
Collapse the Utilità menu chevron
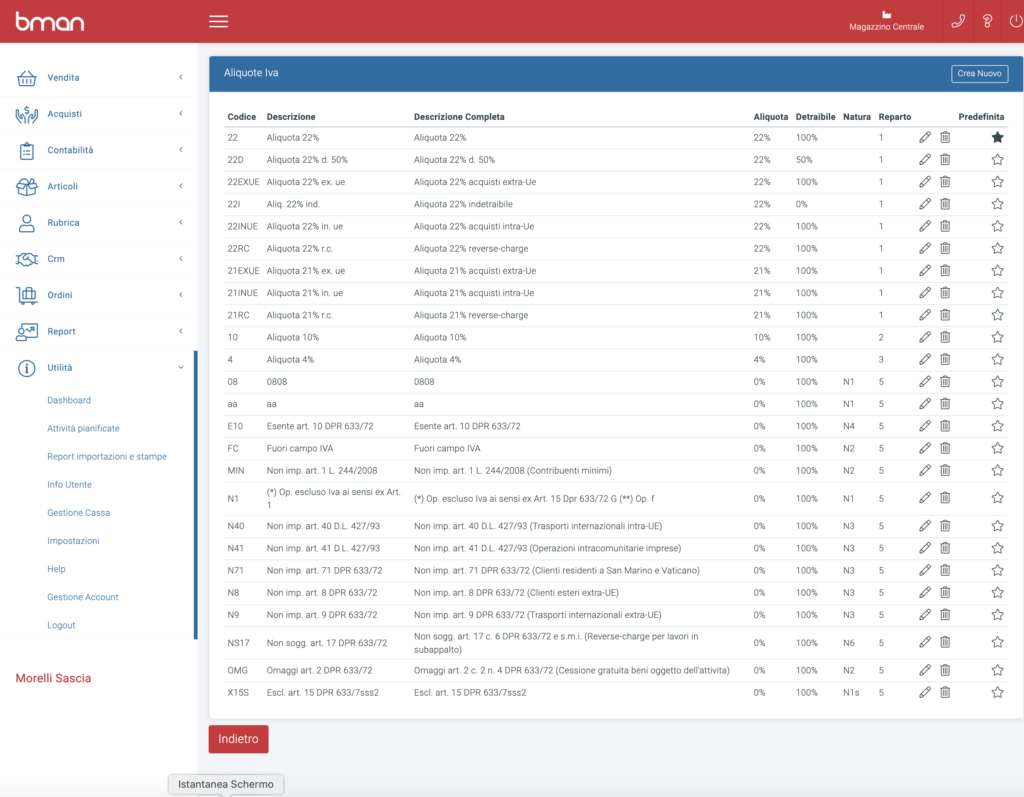coord(181,368)
